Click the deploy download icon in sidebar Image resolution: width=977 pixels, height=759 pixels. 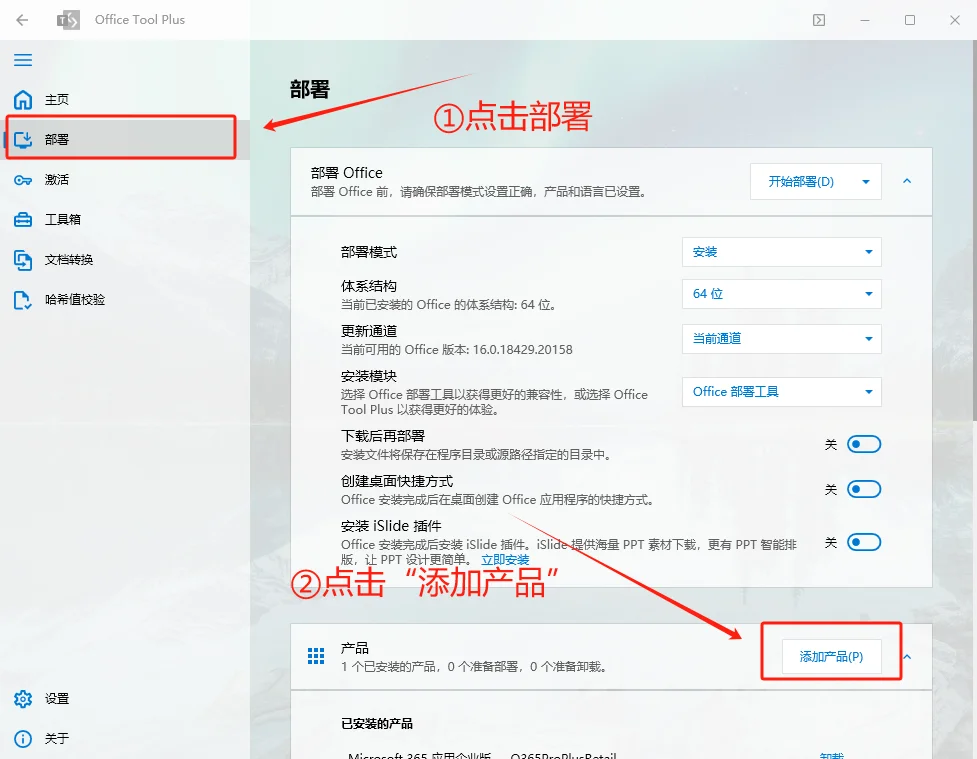pos(23,140)
